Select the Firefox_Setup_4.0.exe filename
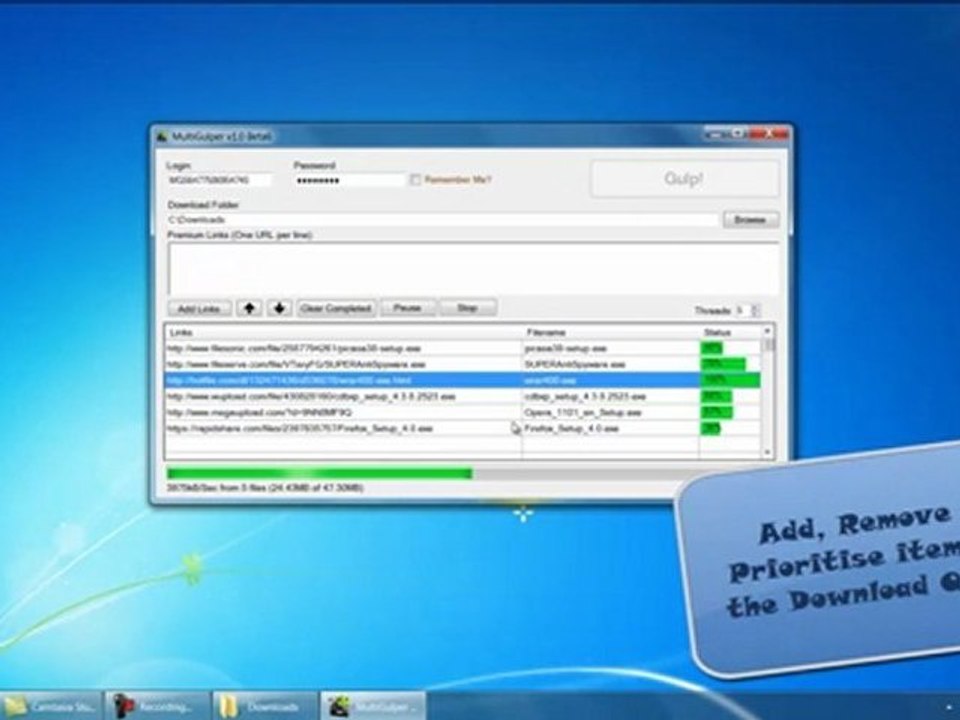Screen dimensions: 960x720 tap(572, 429)
